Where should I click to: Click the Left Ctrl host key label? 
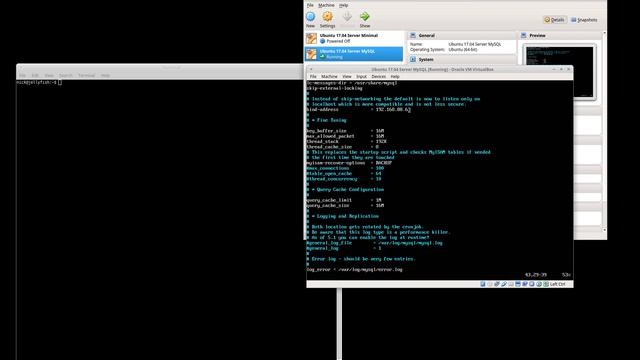[558, 284]
